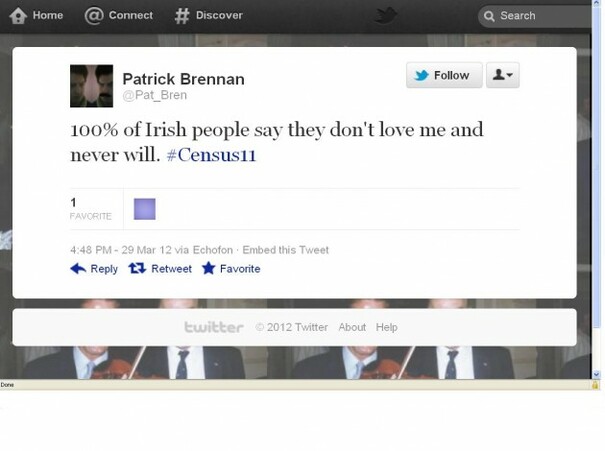The height and width of the screenshot is (451, 605).
Task: Open the #Census11 hashtag link
Action: click(x=211, y=155)
